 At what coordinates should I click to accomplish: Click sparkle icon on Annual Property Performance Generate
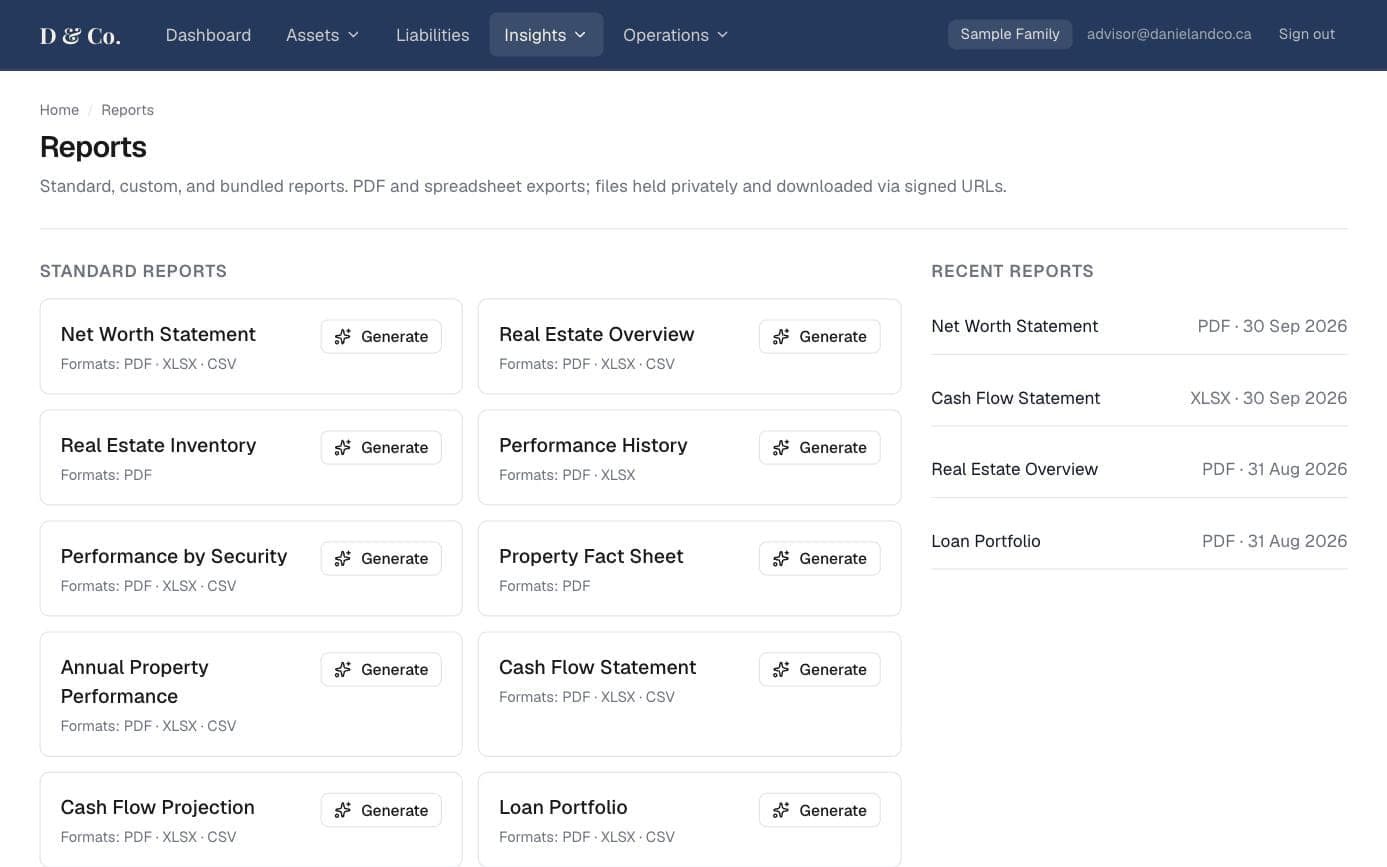(343, 670)
